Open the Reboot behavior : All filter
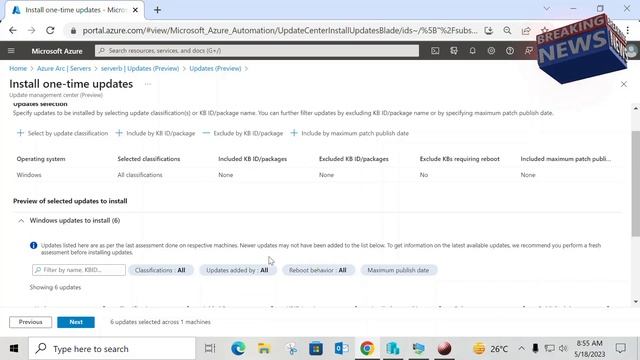The width and height of the screenshot is (640, 360). (x=318, y=270)
